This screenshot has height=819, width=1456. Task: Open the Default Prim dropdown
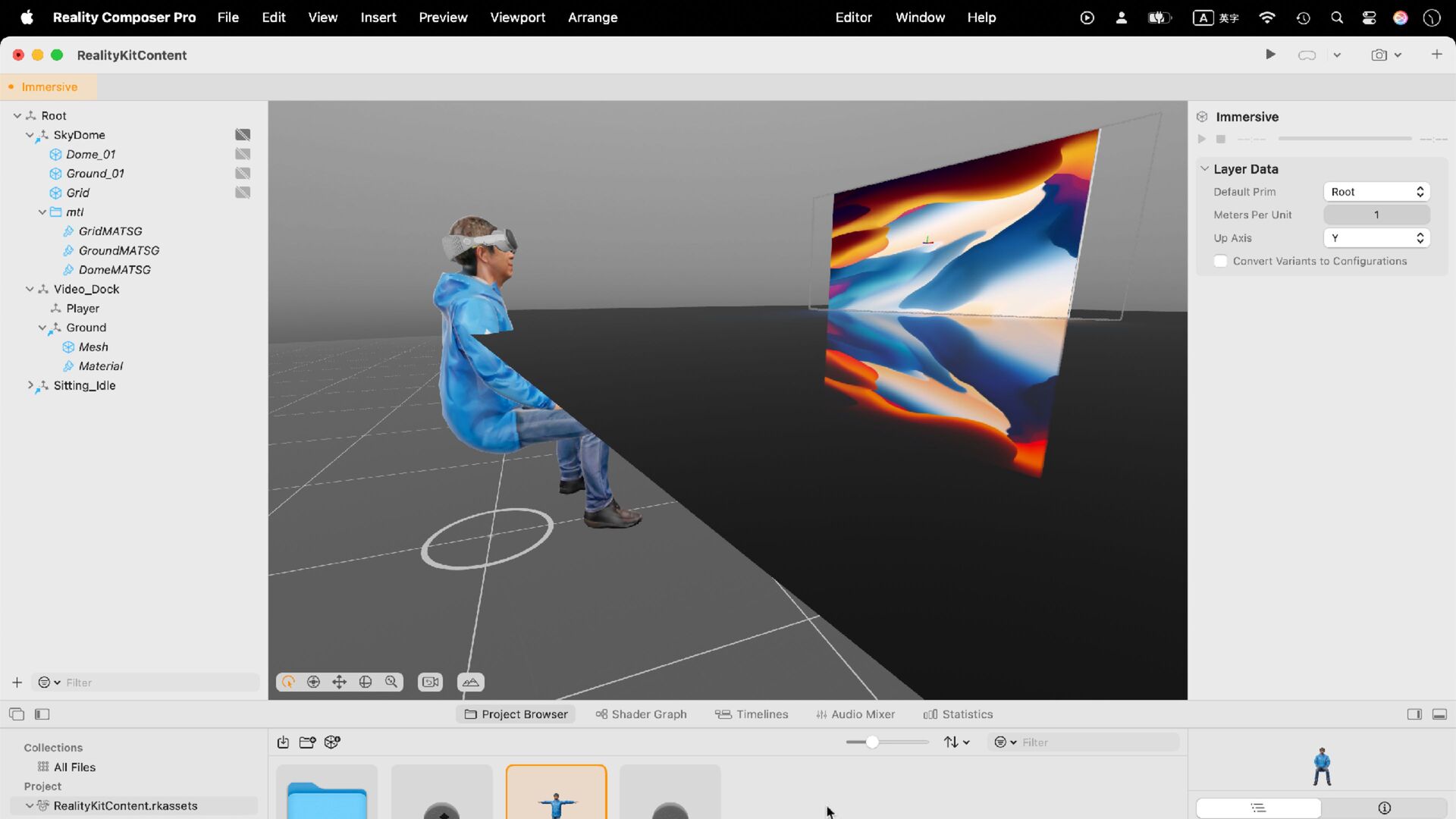point(1376,192)
